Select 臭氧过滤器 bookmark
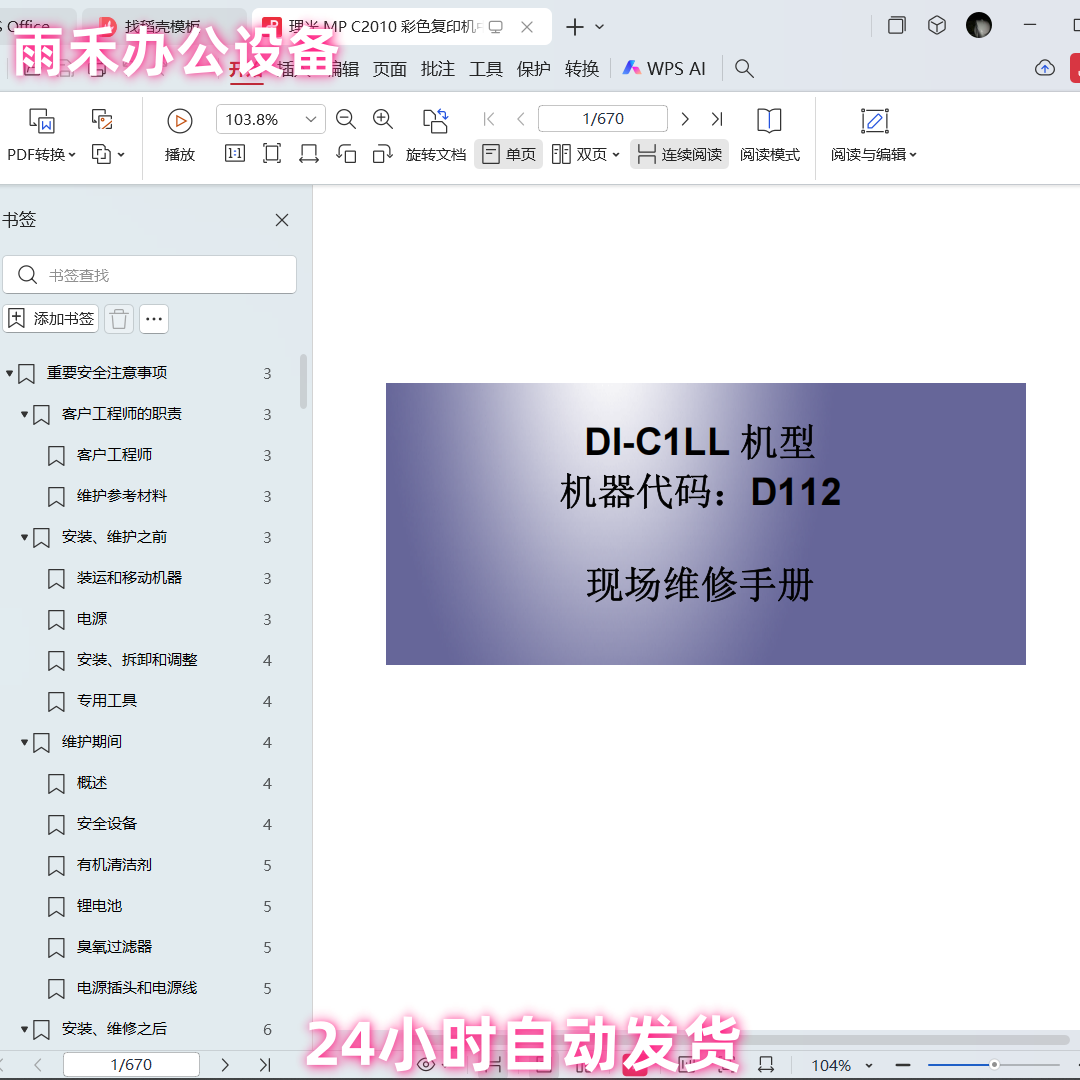The width and height of the screenshot is (1080, 1080). (x=114, y=947)
